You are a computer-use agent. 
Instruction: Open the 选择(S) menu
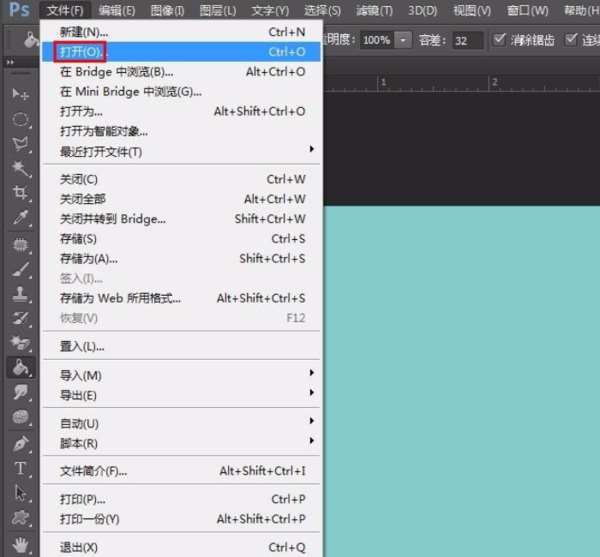(x=323, y=10)
